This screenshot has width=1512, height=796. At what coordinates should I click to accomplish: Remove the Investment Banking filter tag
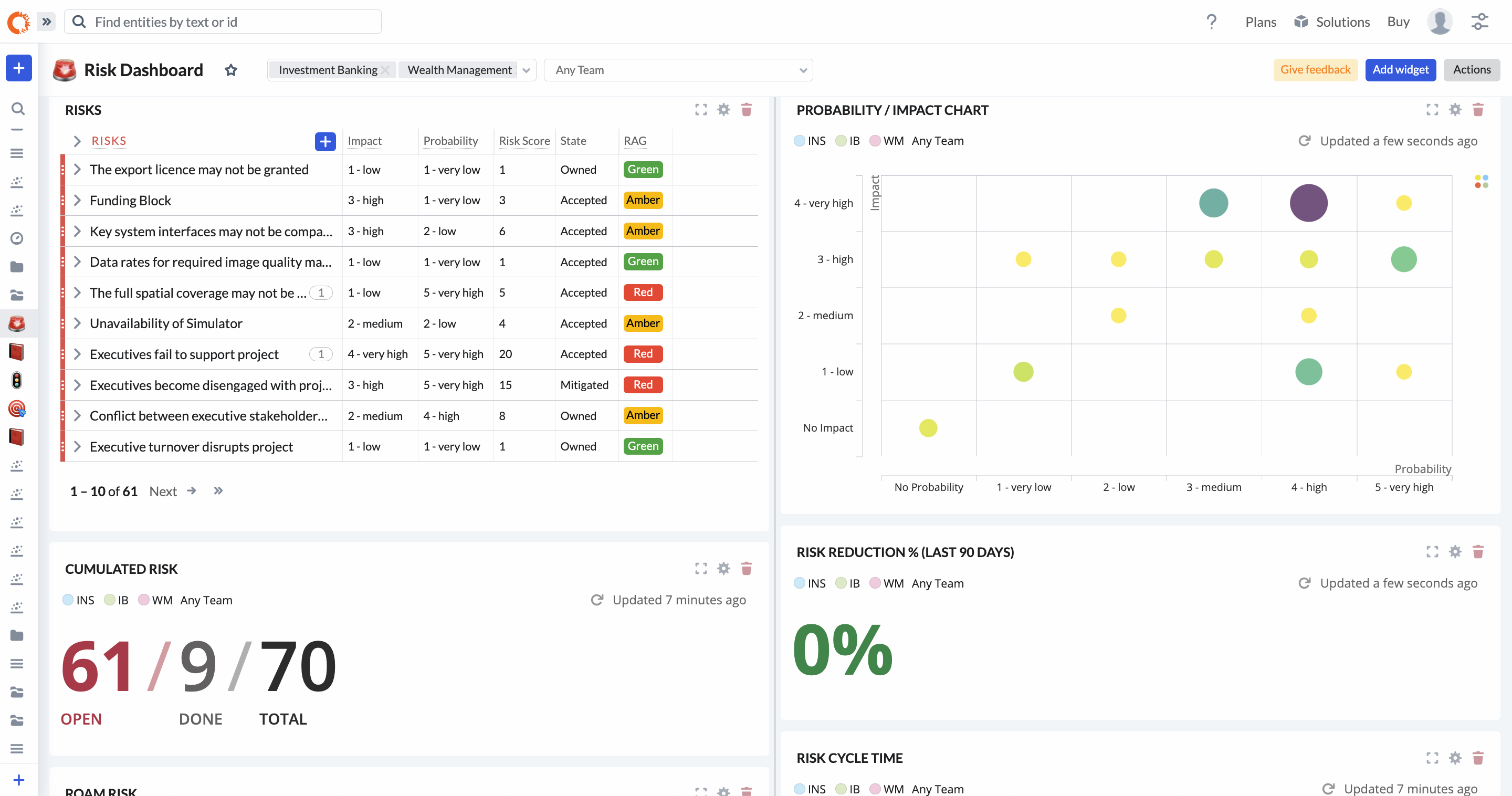pyautogui.click(x=385, y=70)
